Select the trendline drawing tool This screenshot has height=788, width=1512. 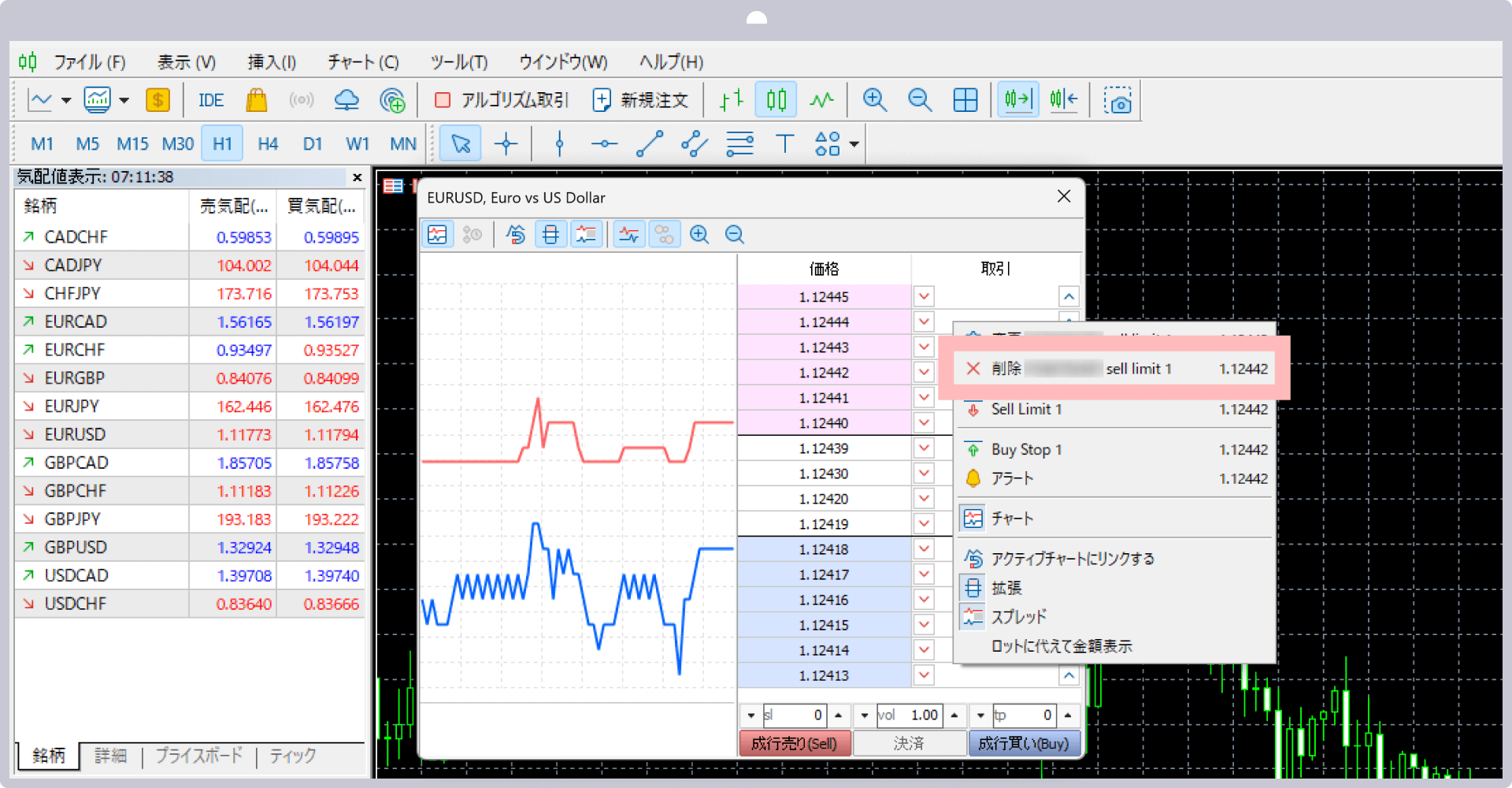point(650,144)
